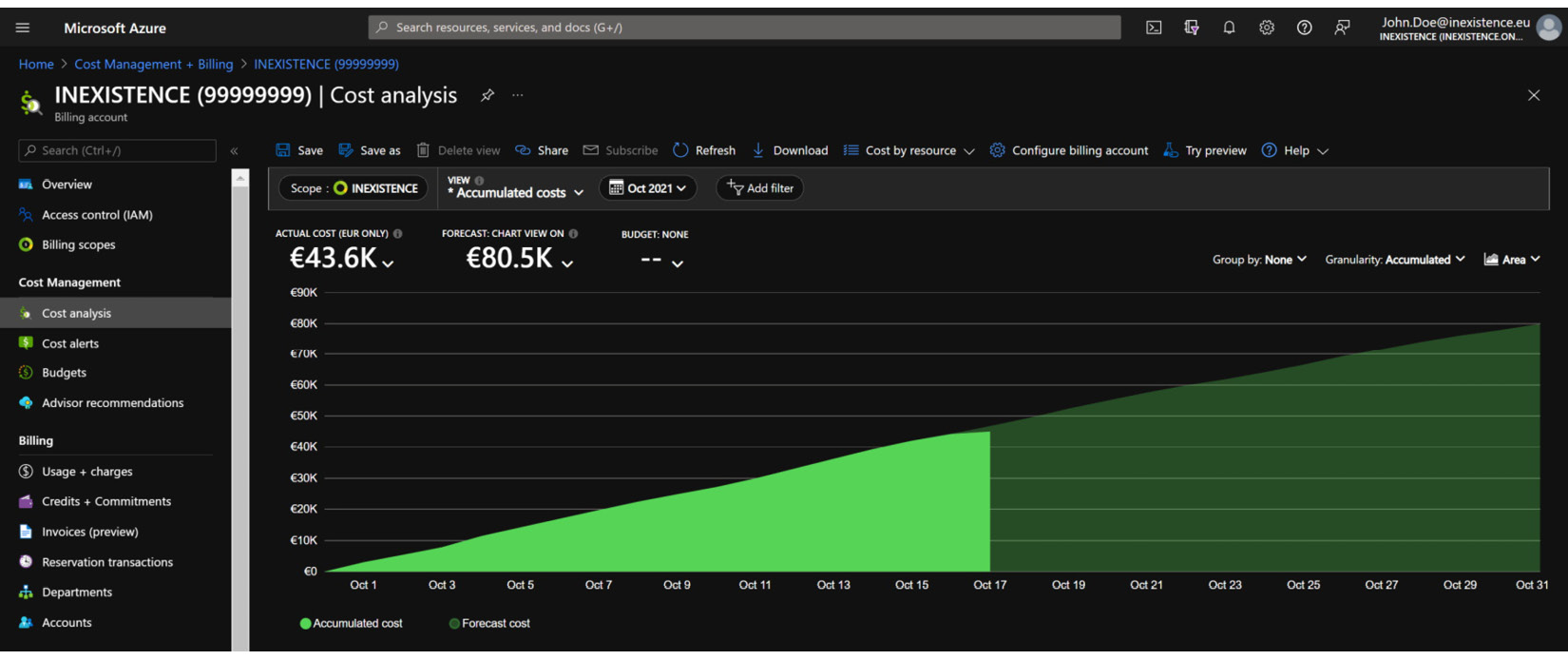Expand the Help dropdown in toolbar
Viewport: 1568px width, 660px height.
[1295, 150]
